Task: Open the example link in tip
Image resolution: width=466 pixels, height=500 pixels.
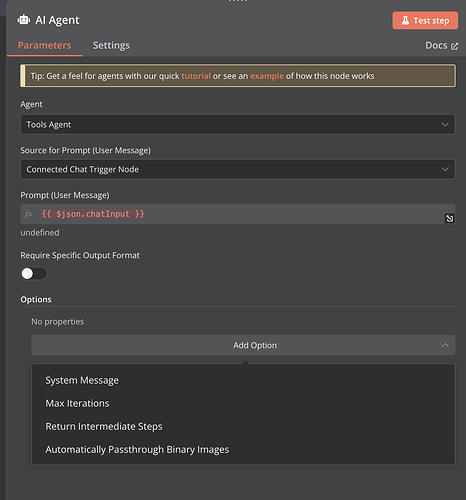Action: 267,76
